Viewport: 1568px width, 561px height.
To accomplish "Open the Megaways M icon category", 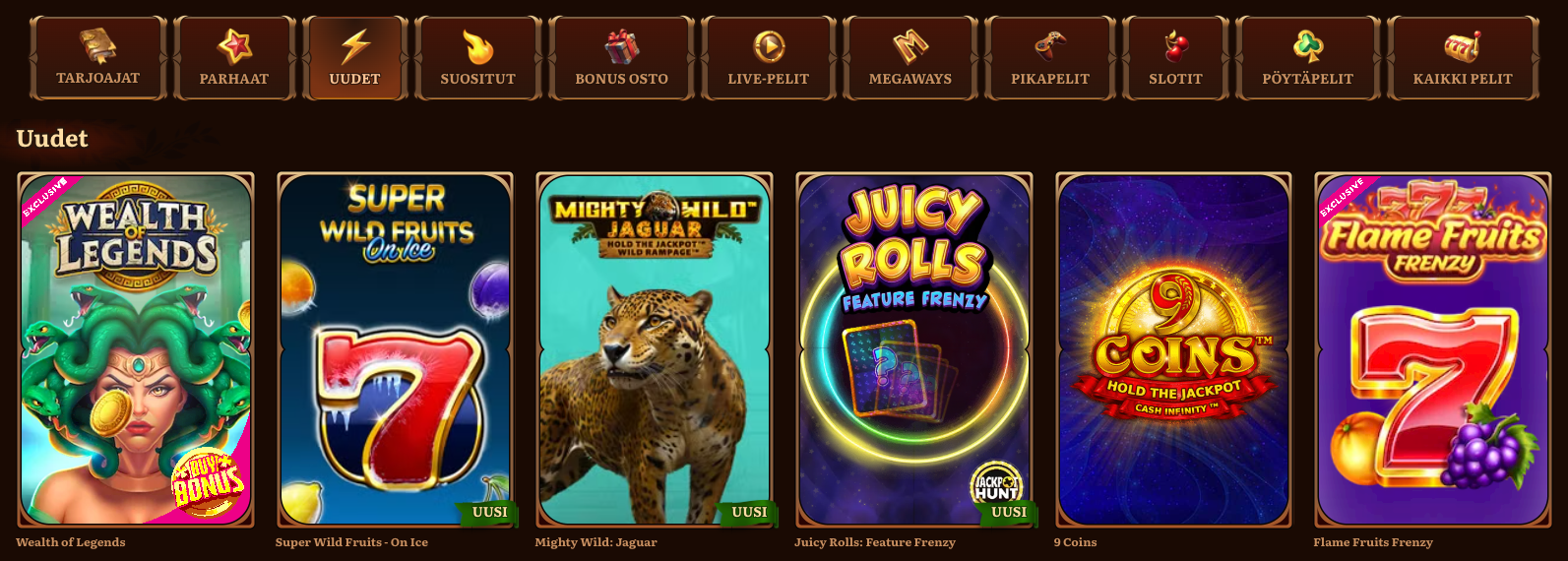I will [x=910, y=58].
